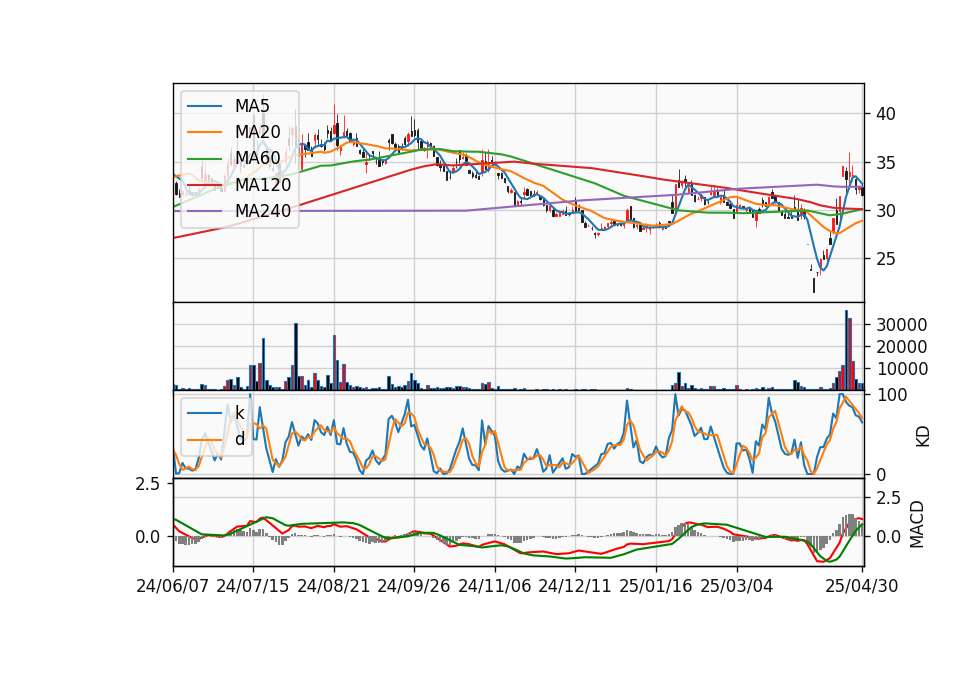Click the left MACD axis value 2.5
Viewport: 960px width, 690px height.
[x=147, y=484]
